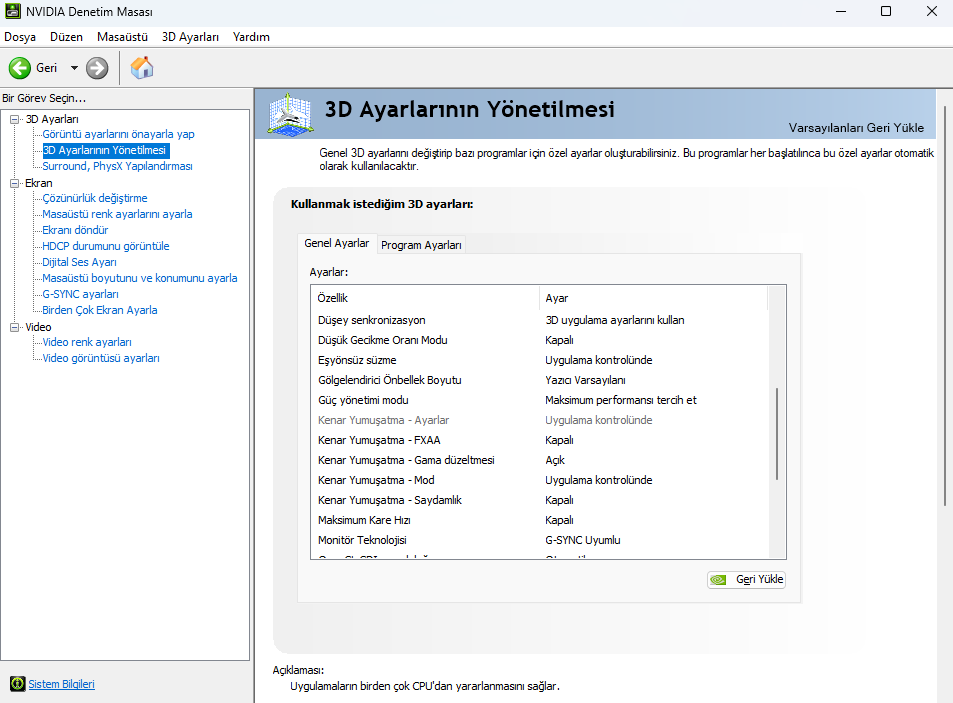This screenshot has height=703, width=953.
Task: Open Çözünürlük değiştirme page
Action: coord(95,198)
